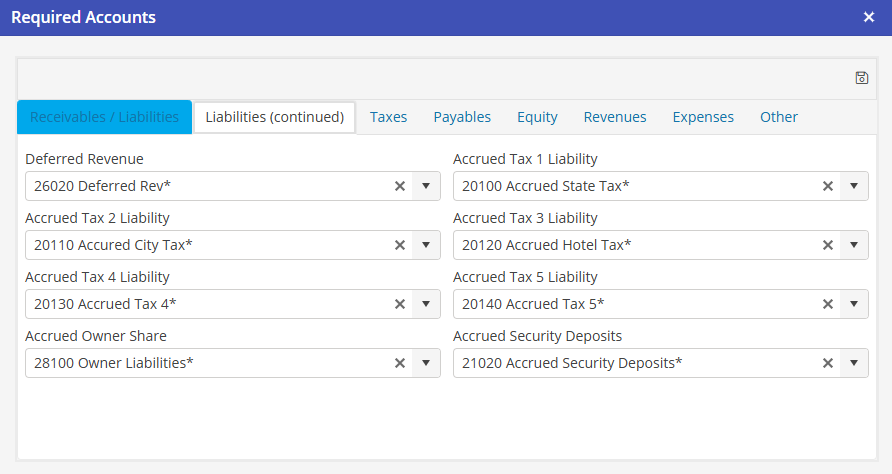
Task: Close the Required Accounts dialog
Action: point(869,18)
